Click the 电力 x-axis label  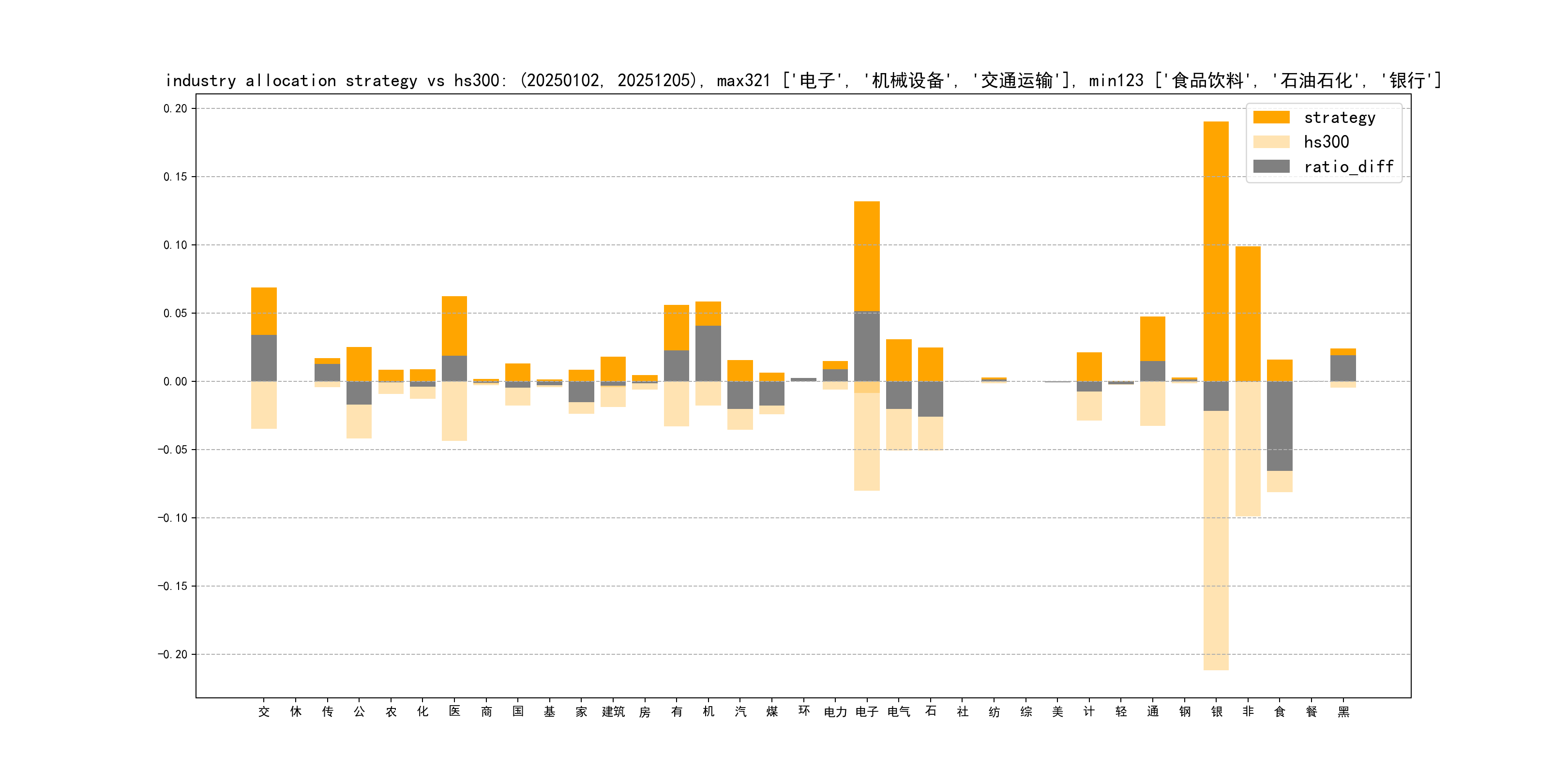[835, 711]
